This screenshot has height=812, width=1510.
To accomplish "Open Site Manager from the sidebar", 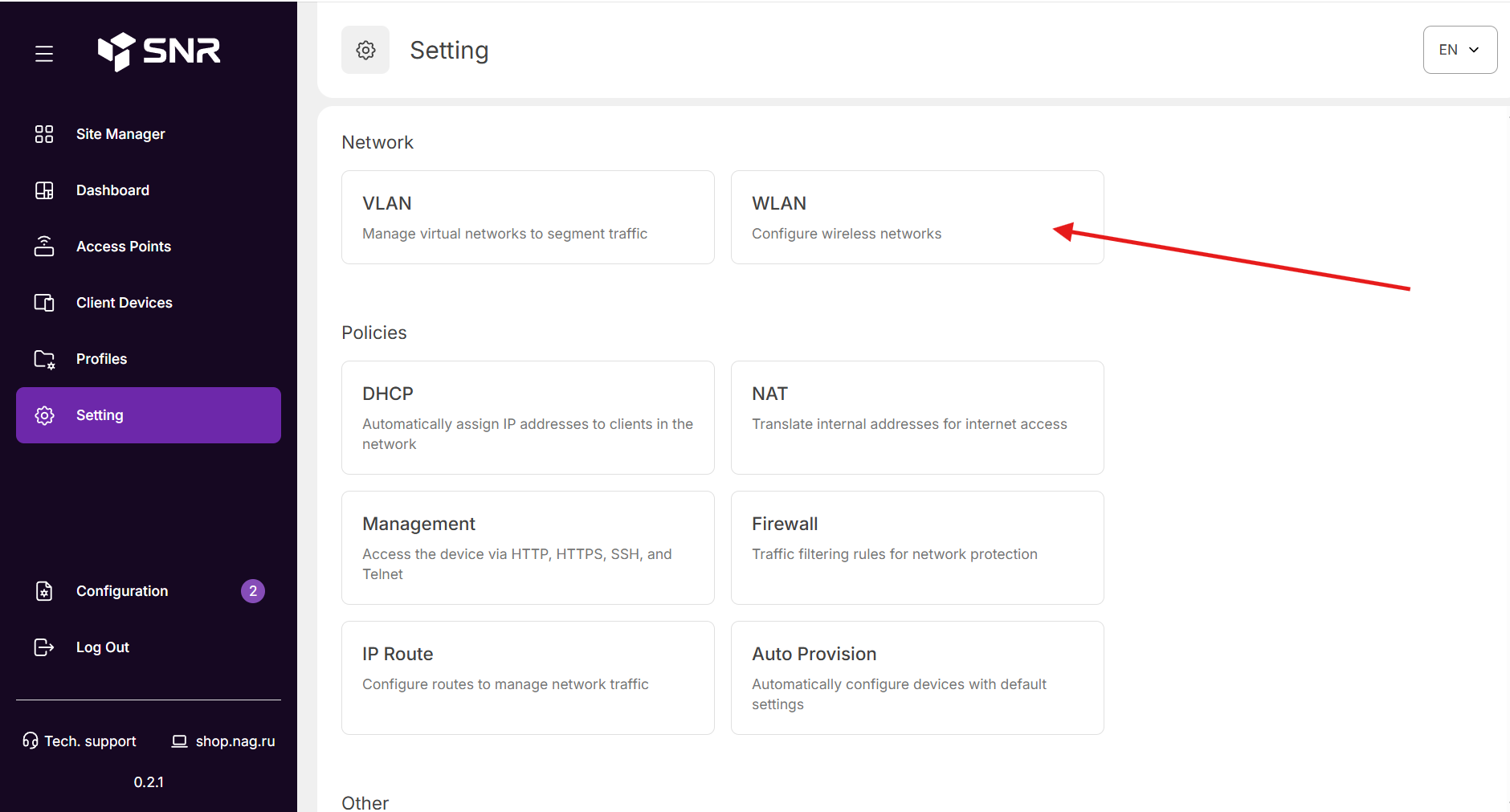I will pyautogui.click(x=149, y=134).
